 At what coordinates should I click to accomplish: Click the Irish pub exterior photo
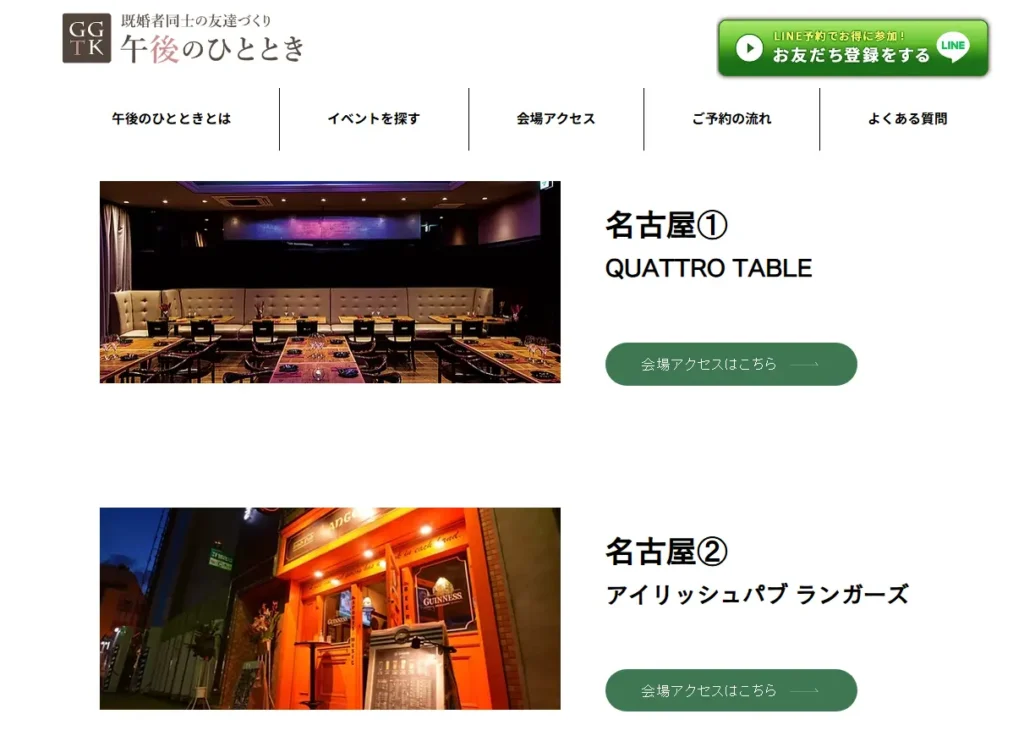point(330,609)
